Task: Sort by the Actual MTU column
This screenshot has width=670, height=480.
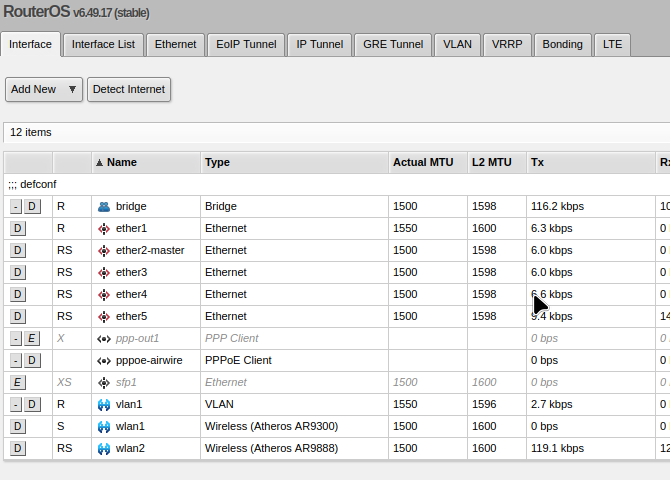Action: coord(428,162)
